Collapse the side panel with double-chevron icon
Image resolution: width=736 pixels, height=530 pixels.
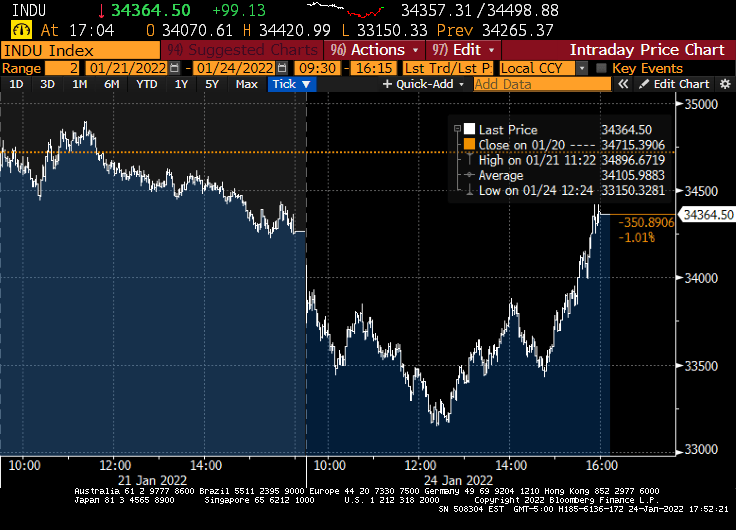(x=622, y=85)
